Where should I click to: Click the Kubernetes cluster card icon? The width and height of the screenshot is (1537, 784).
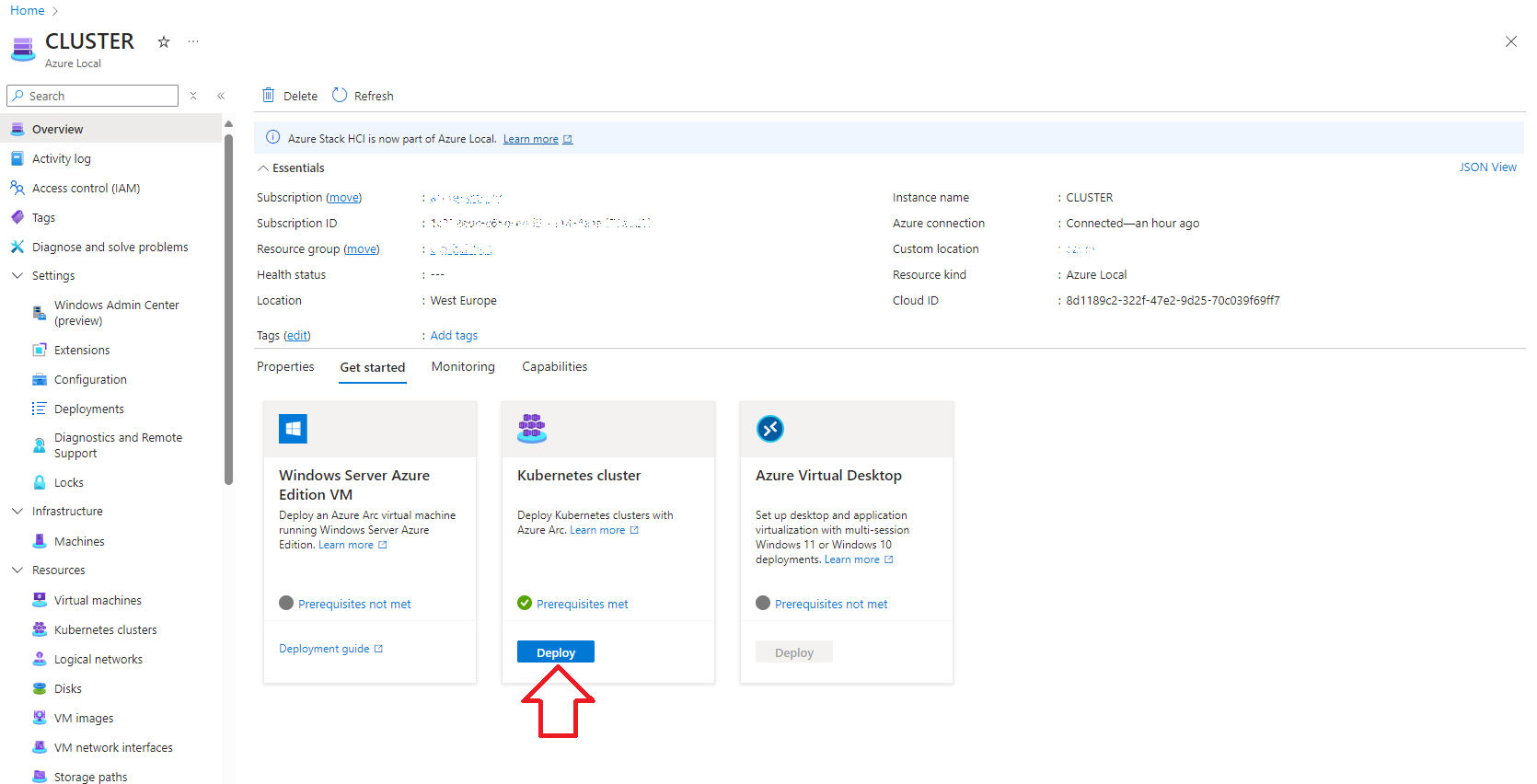pos(532,429)
